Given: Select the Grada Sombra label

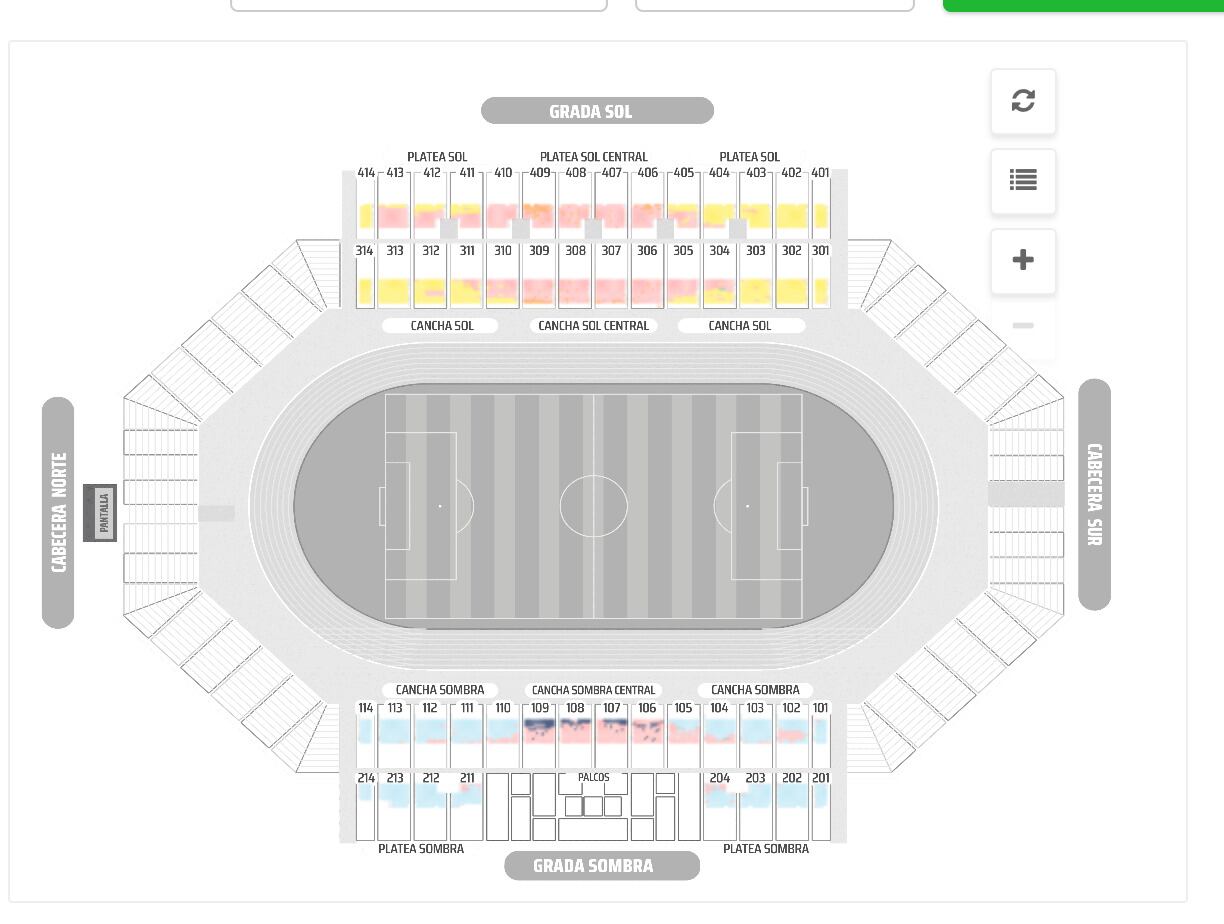Looking at the screenshot, I should point(601,866).
